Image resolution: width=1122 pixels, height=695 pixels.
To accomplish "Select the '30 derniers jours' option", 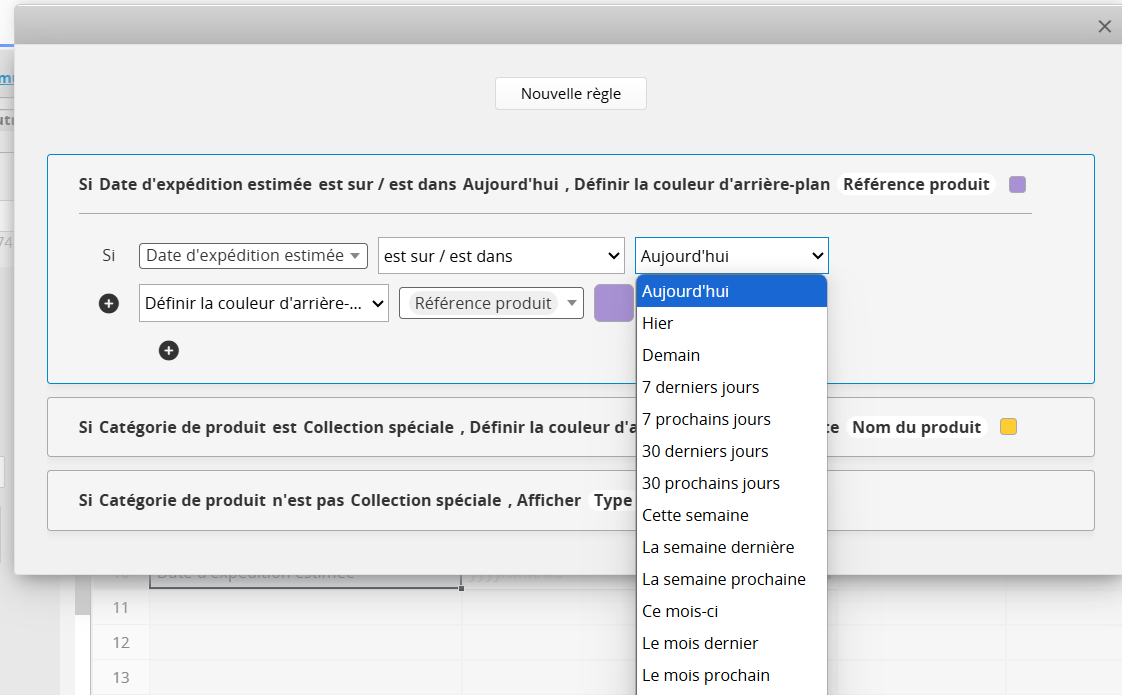I will pos(731,452).
